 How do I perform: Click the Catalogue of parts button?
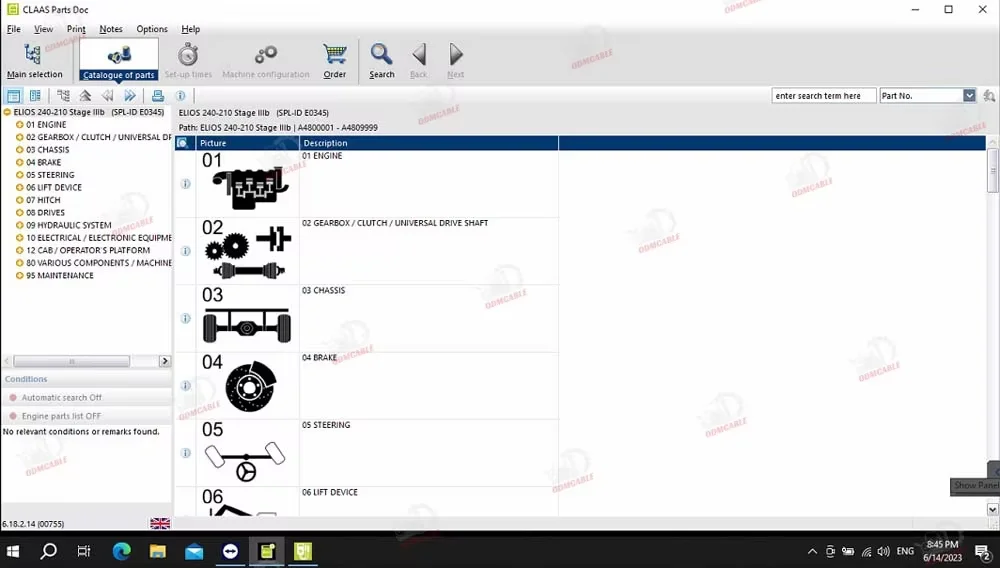click(118, 60)
